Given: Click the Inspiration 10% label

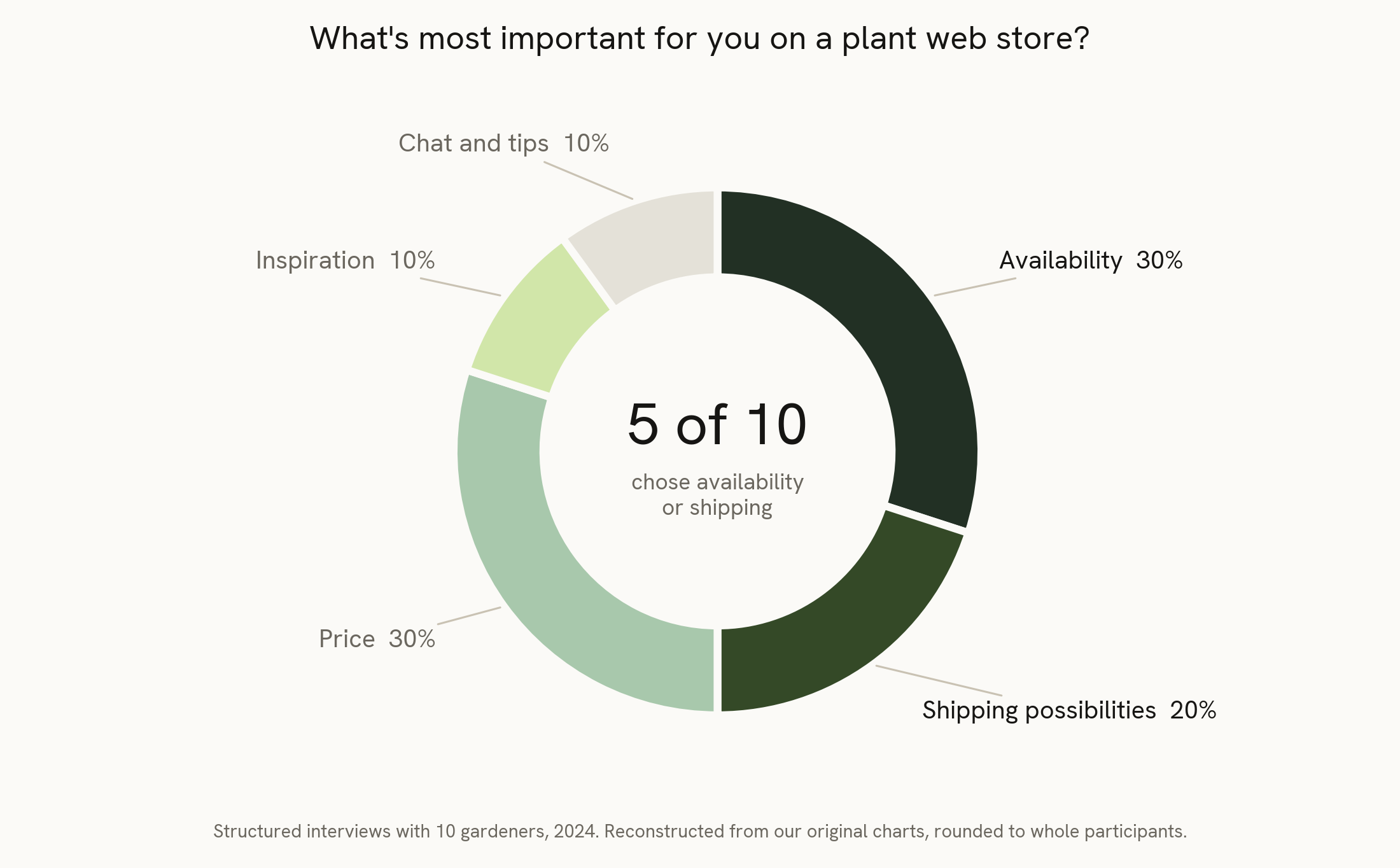Looking at the screenshot, I should point(346,260).
